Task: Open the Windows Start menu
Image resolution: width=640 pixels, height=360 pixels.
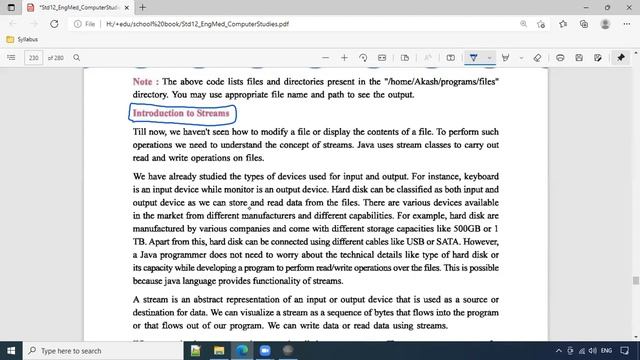Action: click(x=11, y=351)
